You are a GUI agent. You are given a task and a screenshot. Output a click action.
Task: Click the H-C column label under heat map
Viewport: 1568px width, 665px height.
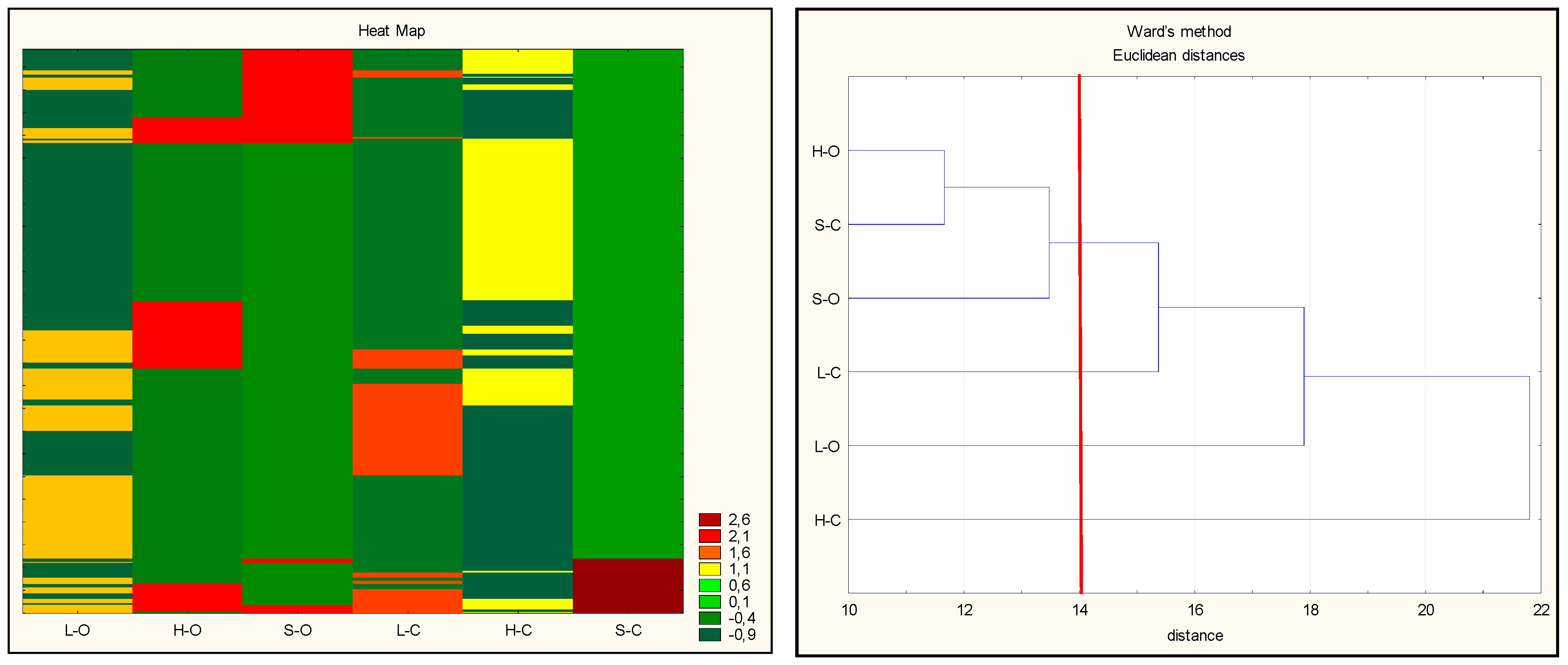coord(518,630)
